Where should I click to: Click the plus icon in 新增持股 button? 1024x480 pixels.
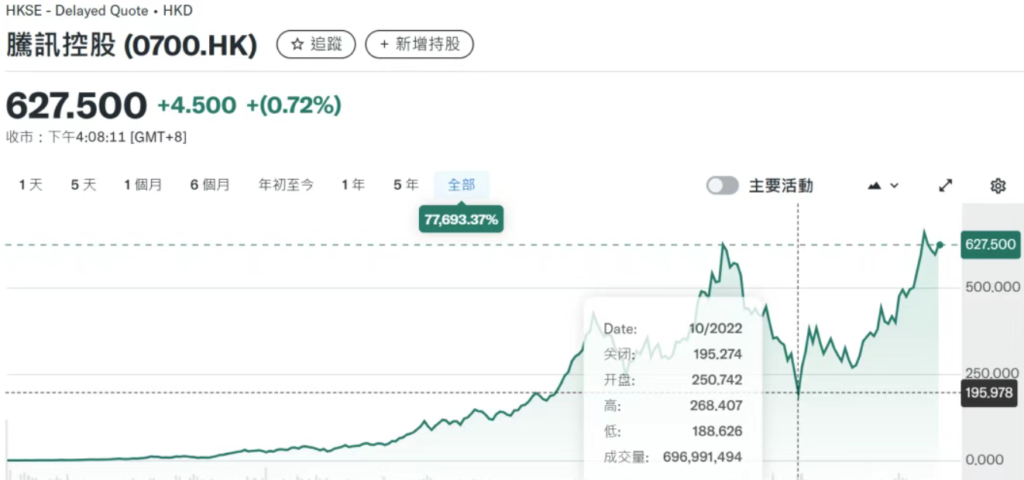pyautogui.click(x=383, y=44)
